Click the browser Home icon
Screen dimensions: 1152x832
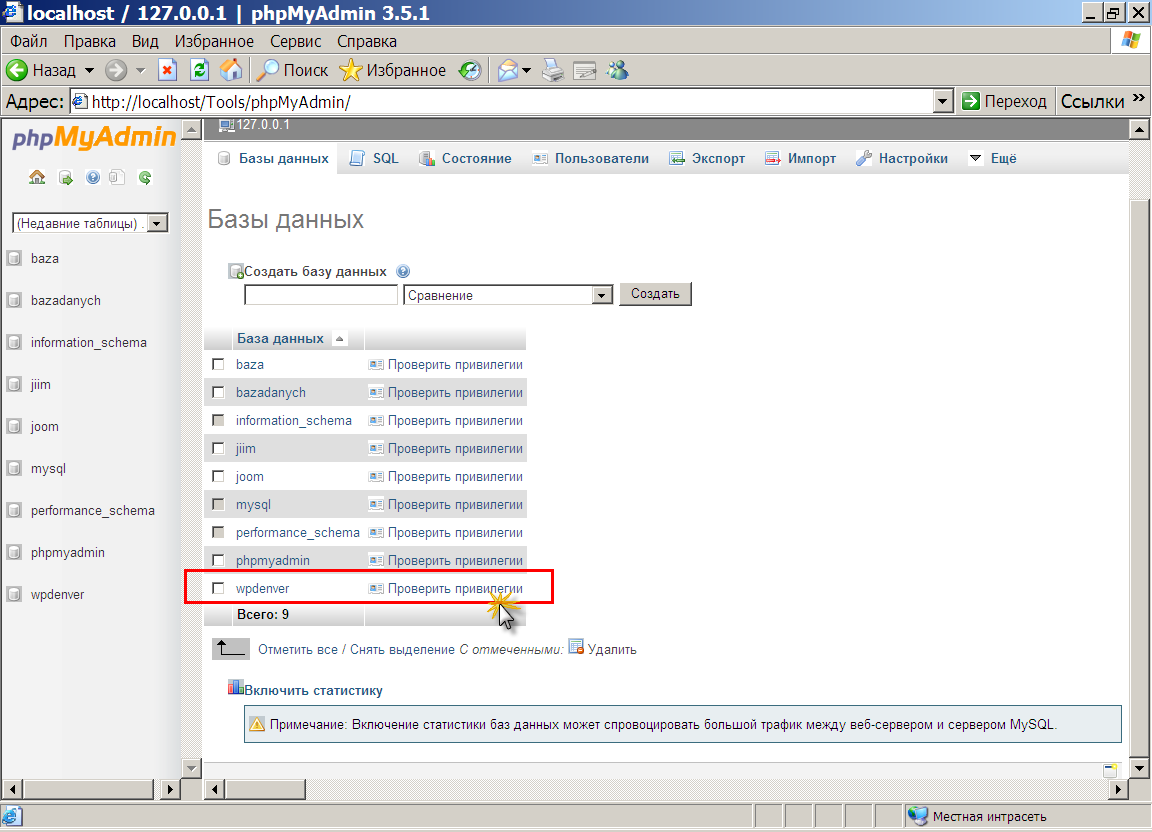coord(230,70)
